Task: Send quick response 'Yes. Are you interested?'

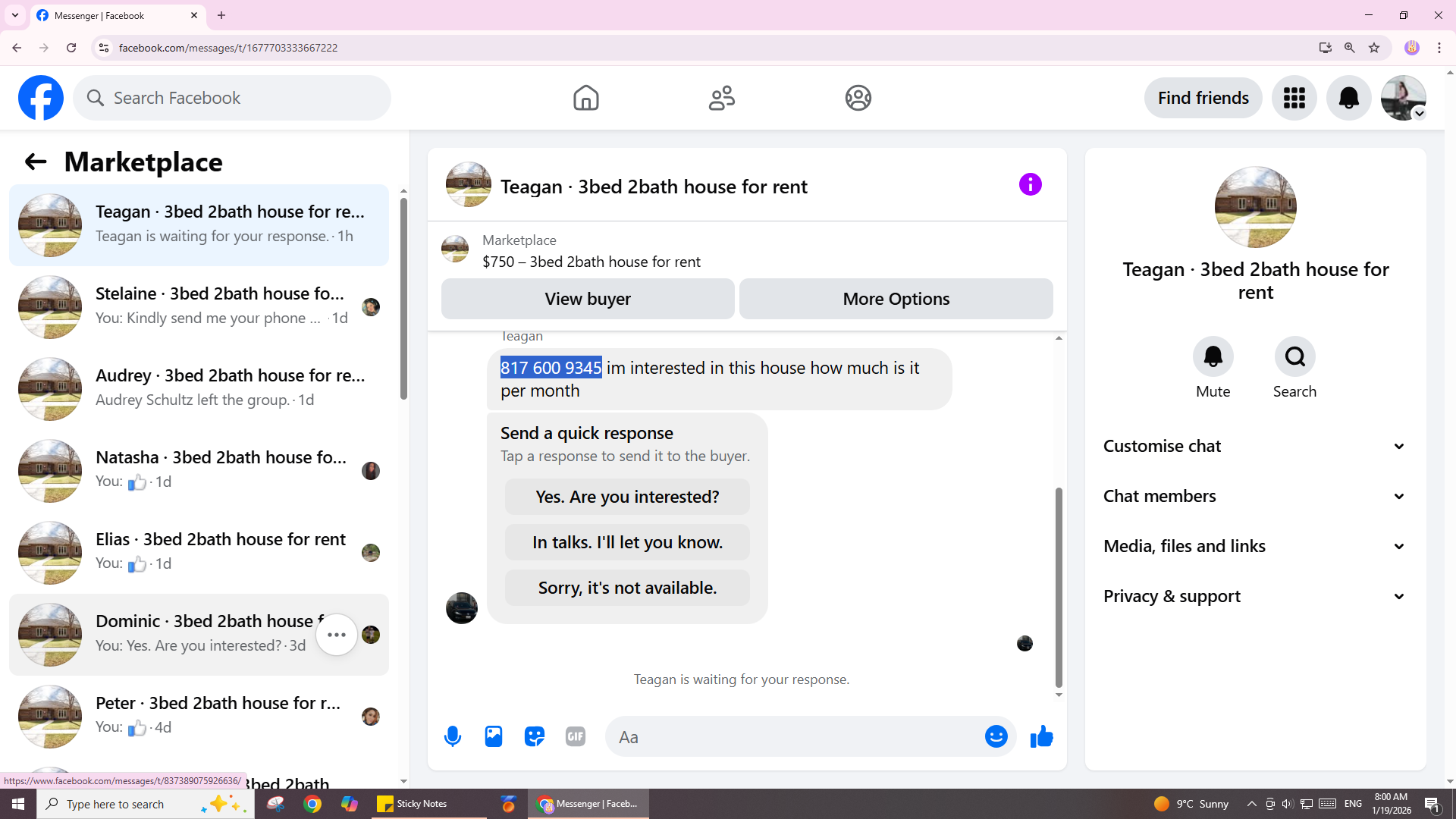Action: point(627,497)
